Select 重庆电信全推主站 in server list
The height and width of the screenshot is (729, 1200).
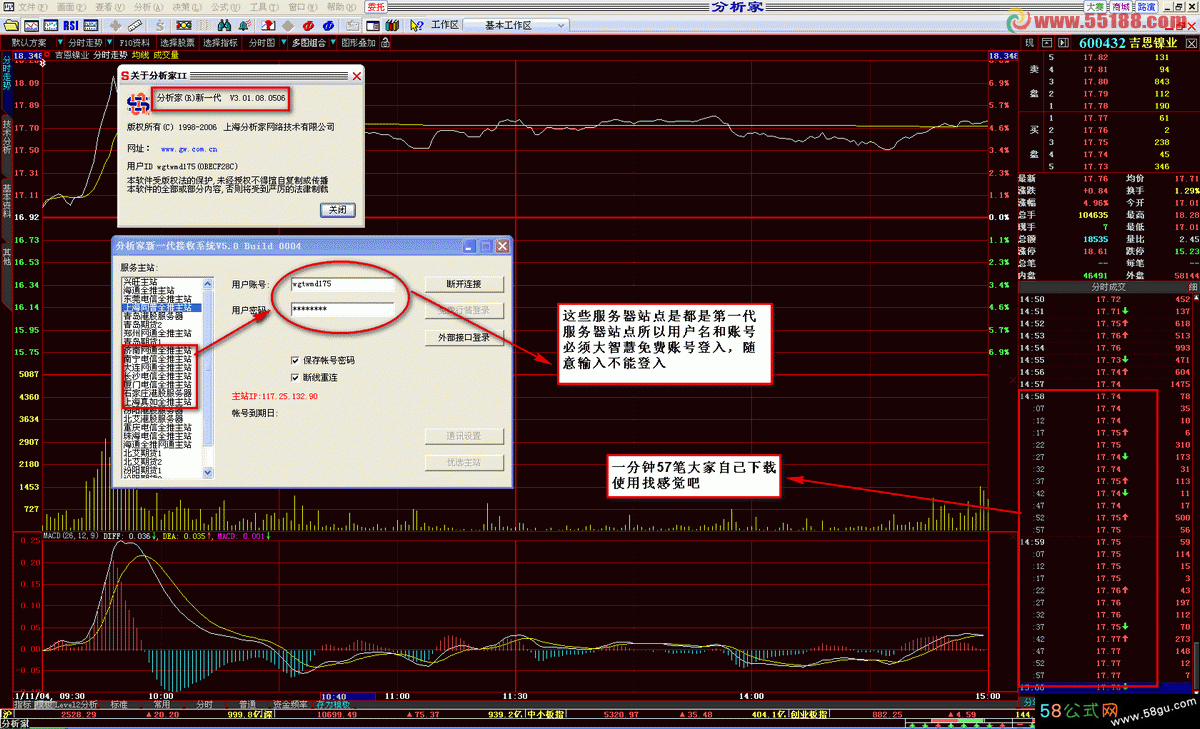click(x=157, y=427)
